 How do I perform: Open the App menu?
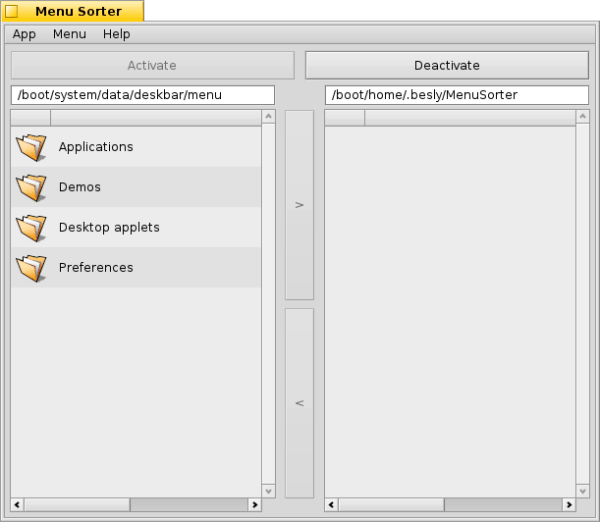[x=24, y=34]
